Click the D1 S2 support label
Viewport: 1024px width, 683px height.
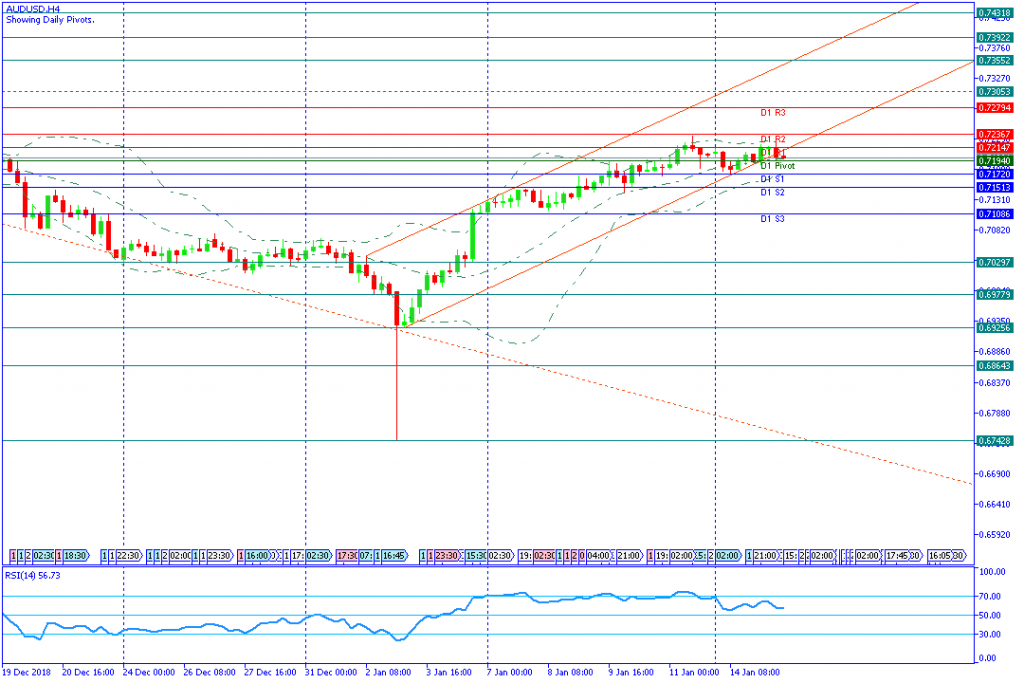pyautogui.click(x=772, y=192)
